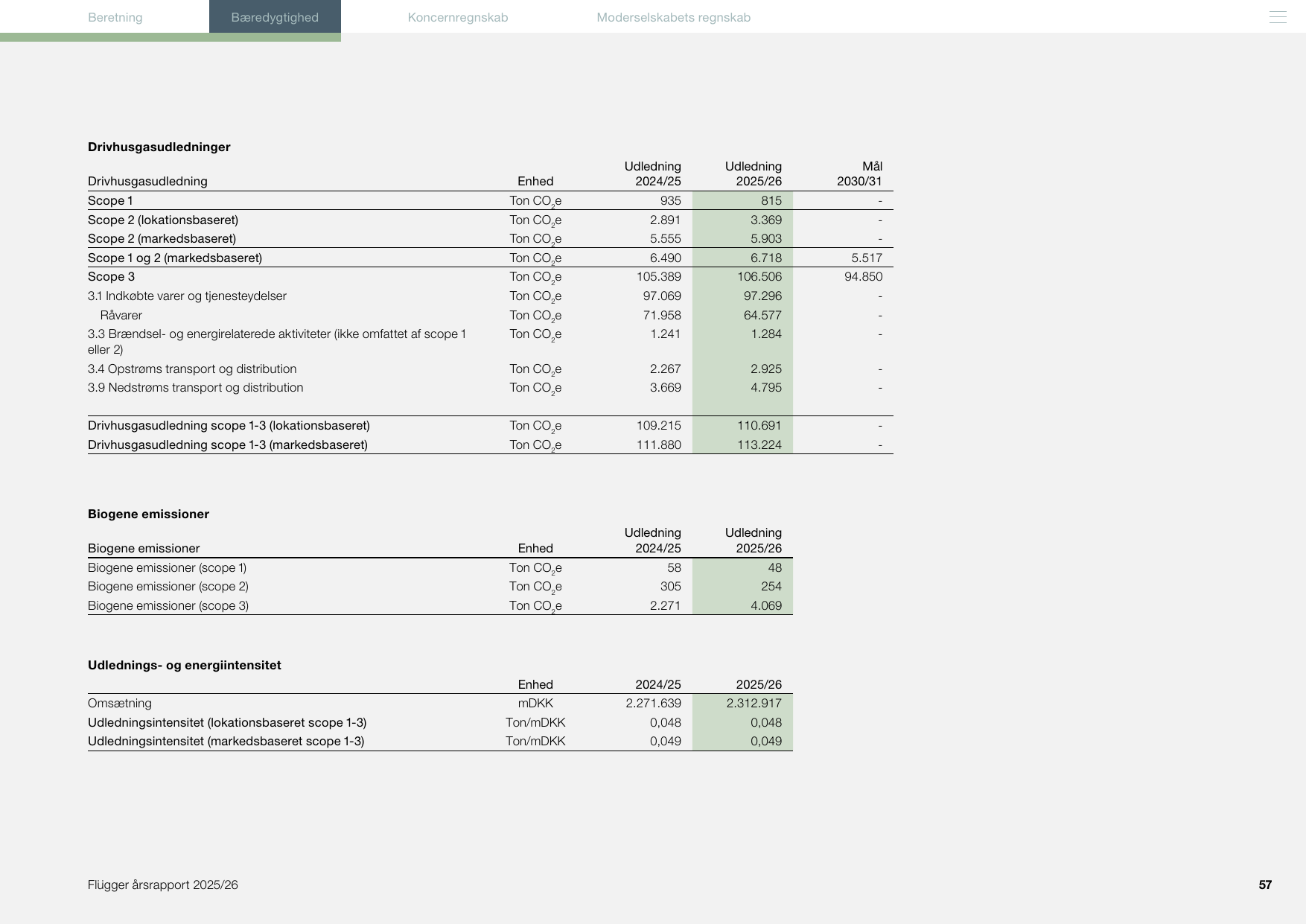Image resolution: width=1306 pixels, height=924 pixels.
Task: Click the value "4.069" for biogene scope 3
Action: (766, 605)
